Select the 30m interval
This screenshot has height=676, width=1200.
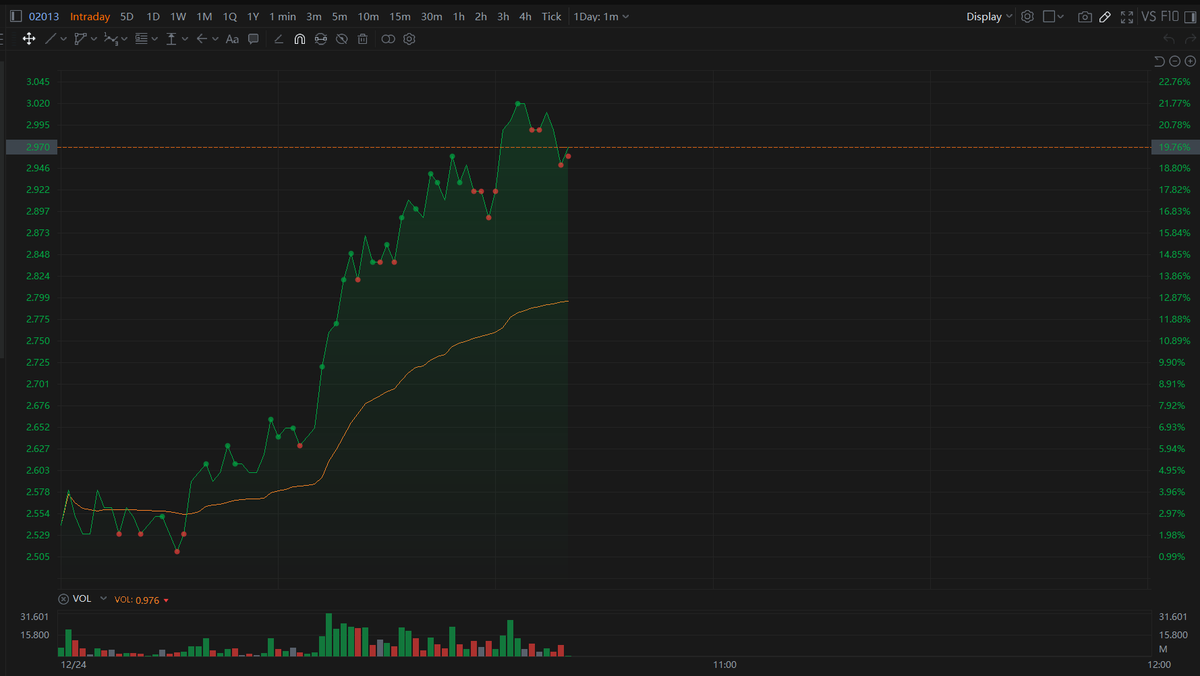point(432,16)
